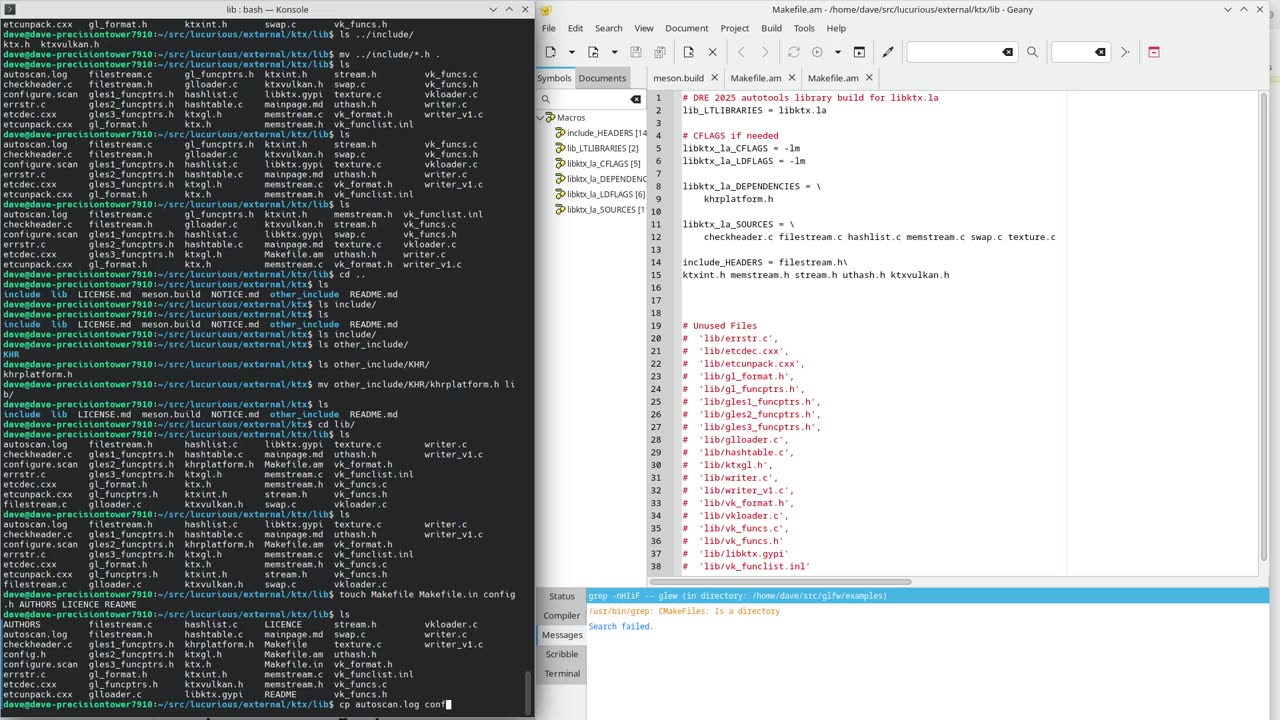Image resolution: width=1280 pixels, height=720 pixels.
Task: Create a new file in Geany
Action: point(551,52)
